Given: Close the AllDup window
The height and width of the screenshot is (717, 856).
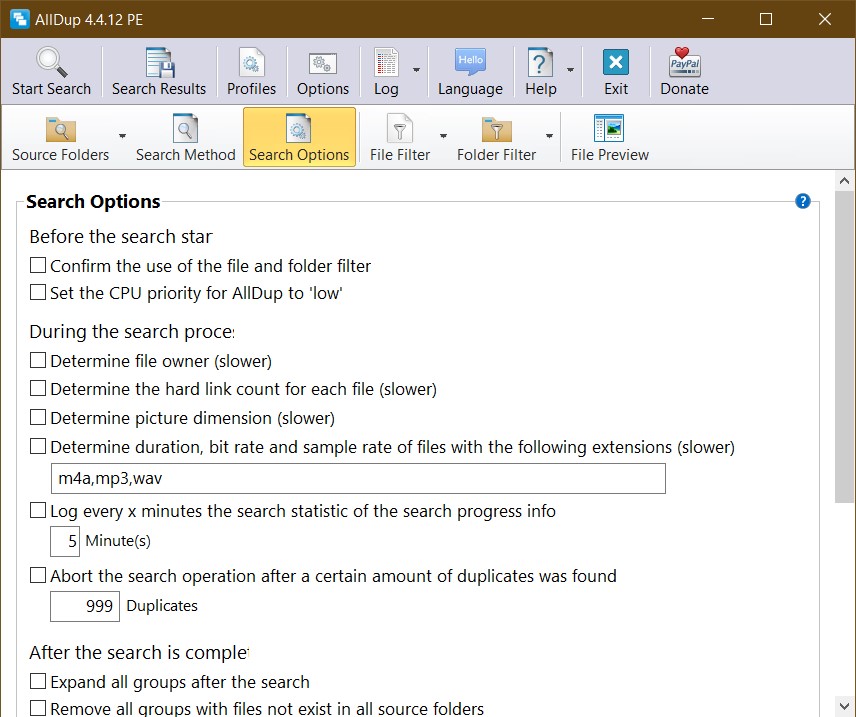Looking at the screenshot, I should [x=825, y=19].
